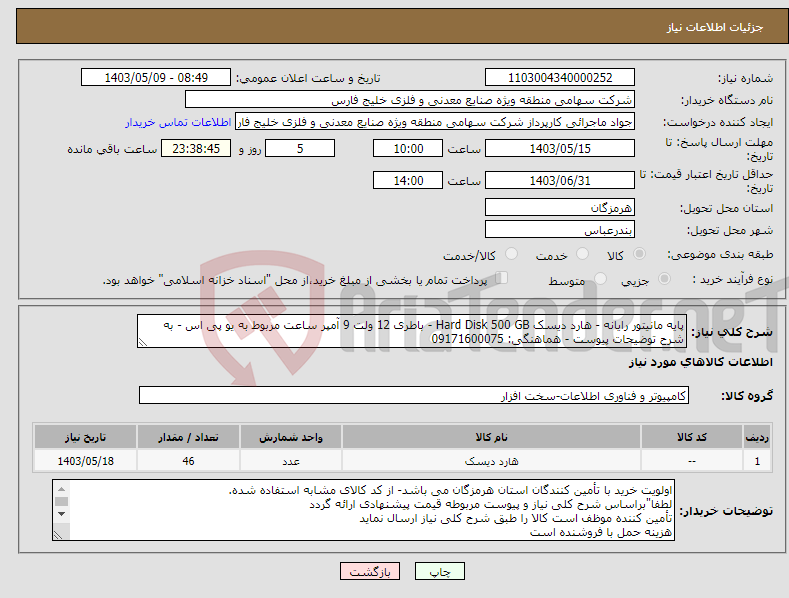Click the unit cell عدد

pyautogui.click(x=291, y=461)
